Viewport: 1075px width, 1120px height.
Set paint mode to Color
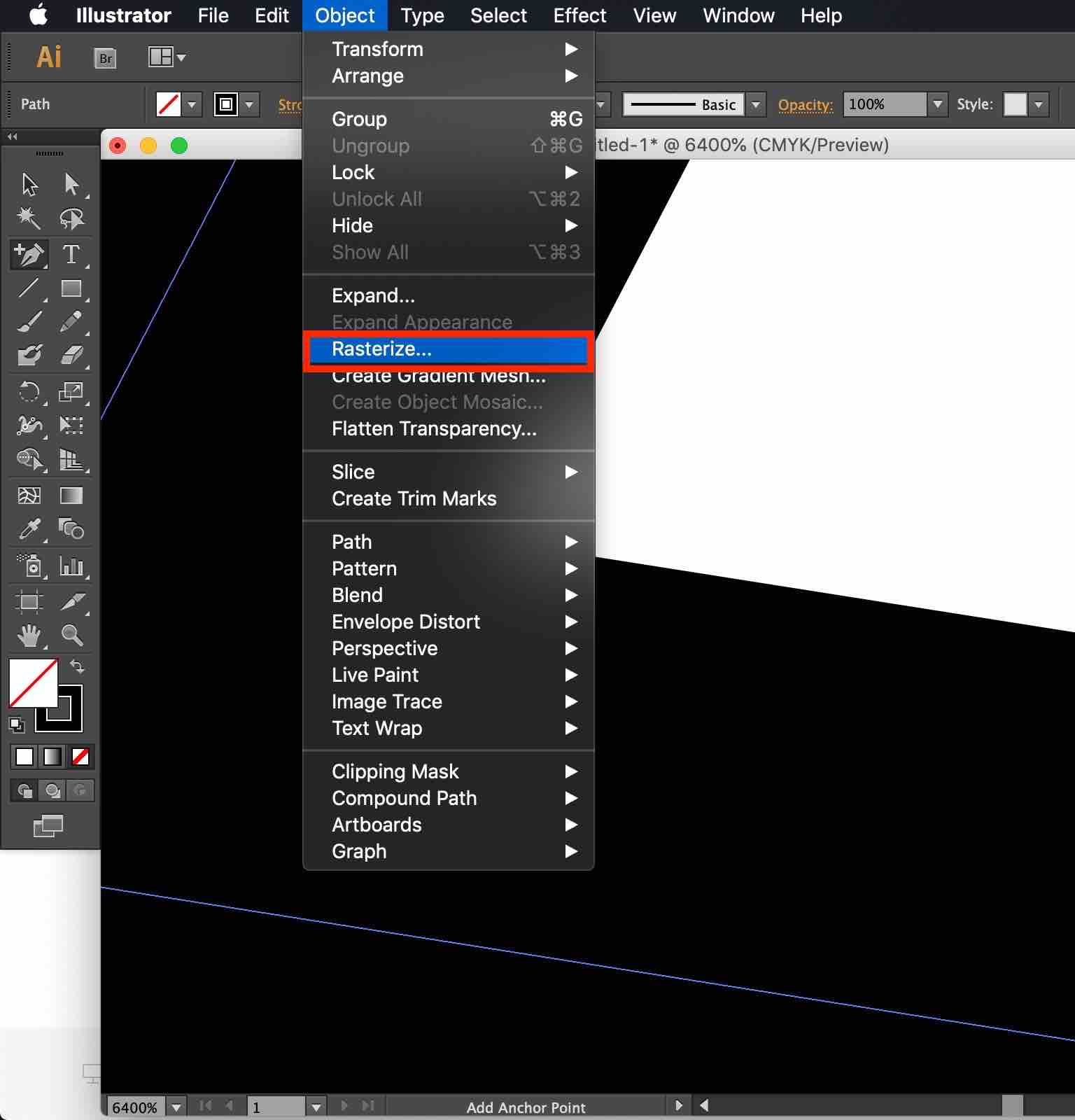click(x=24, y=757)
